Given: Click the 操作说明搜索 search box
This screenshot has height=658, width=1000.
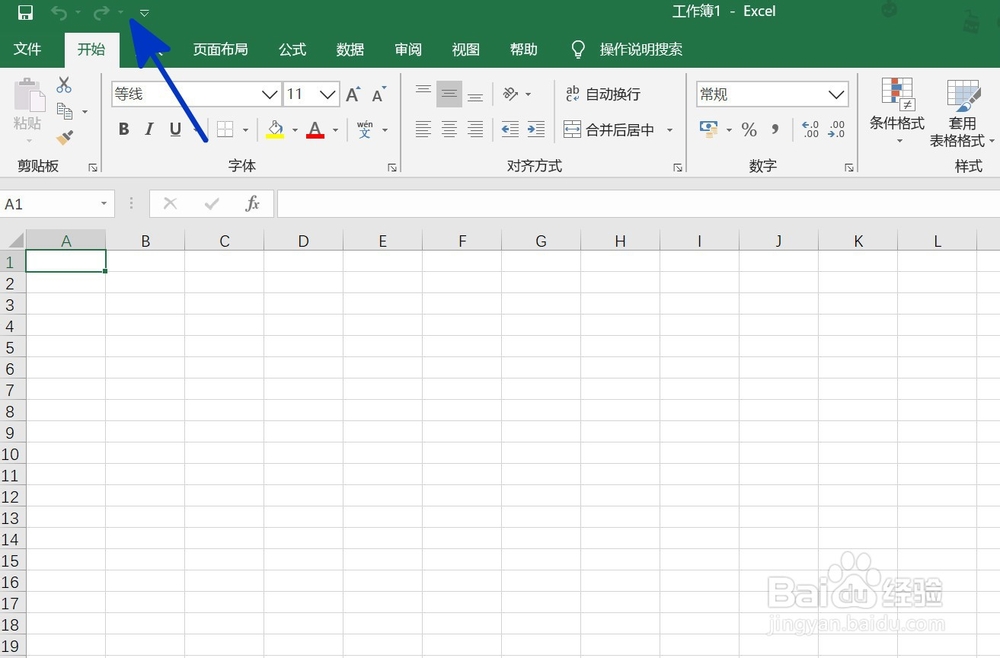Looking at the screenshot, I should 640,49.
